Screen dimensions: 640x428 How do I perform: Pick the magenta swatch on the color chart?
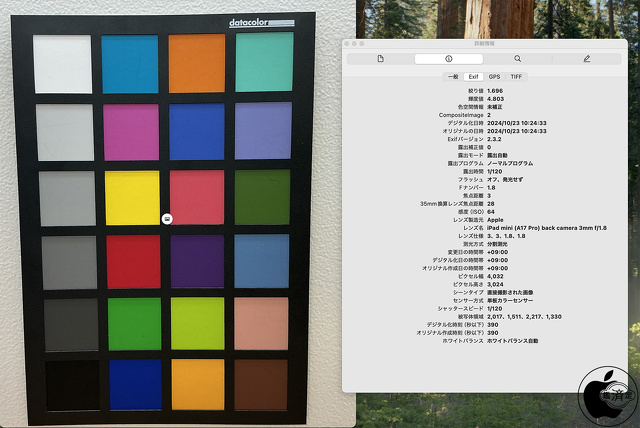click(x=131, y=132)
